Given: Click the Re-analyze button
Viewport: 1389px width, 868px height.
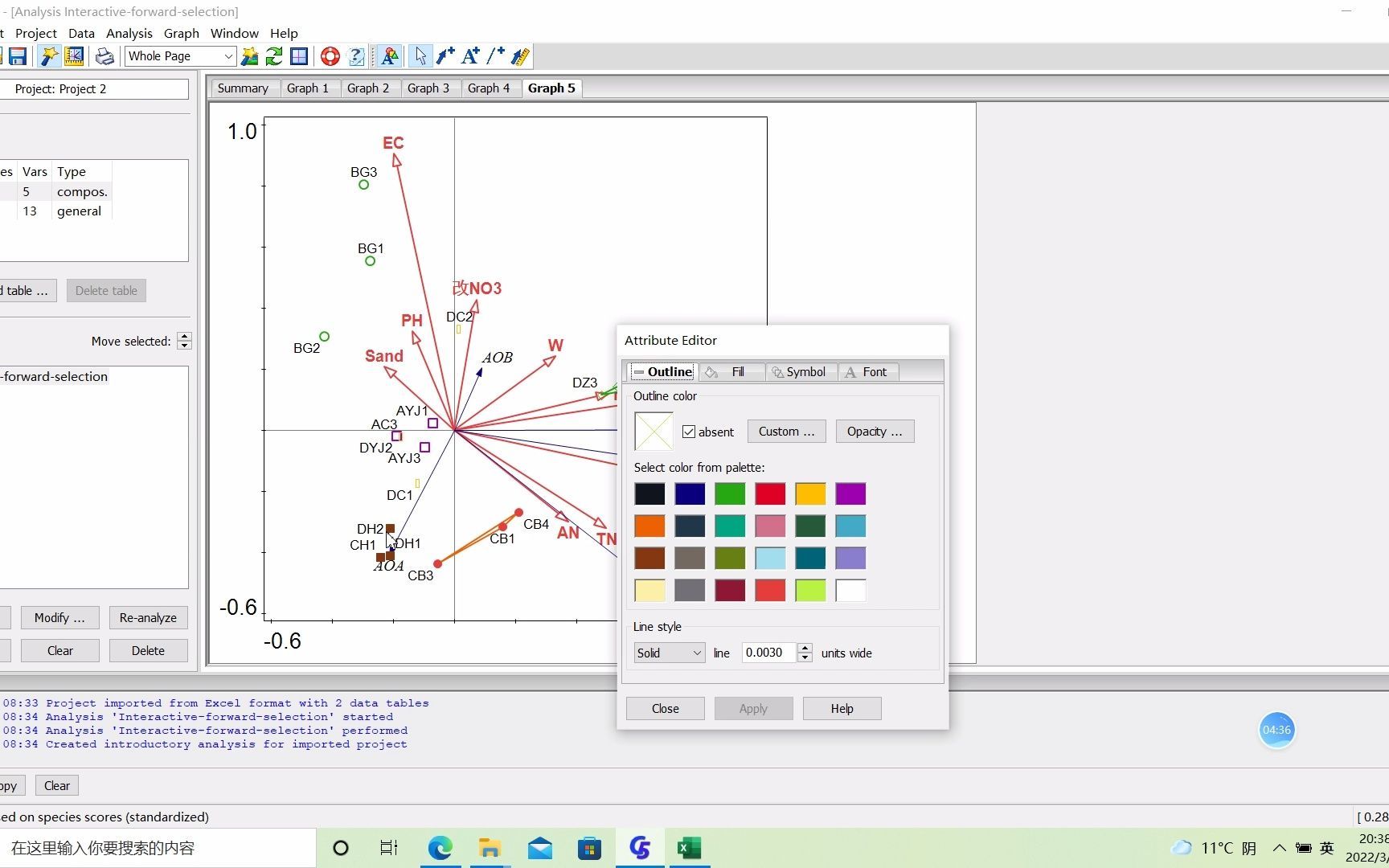Looking at the screenshot, I should coord(148,617).
